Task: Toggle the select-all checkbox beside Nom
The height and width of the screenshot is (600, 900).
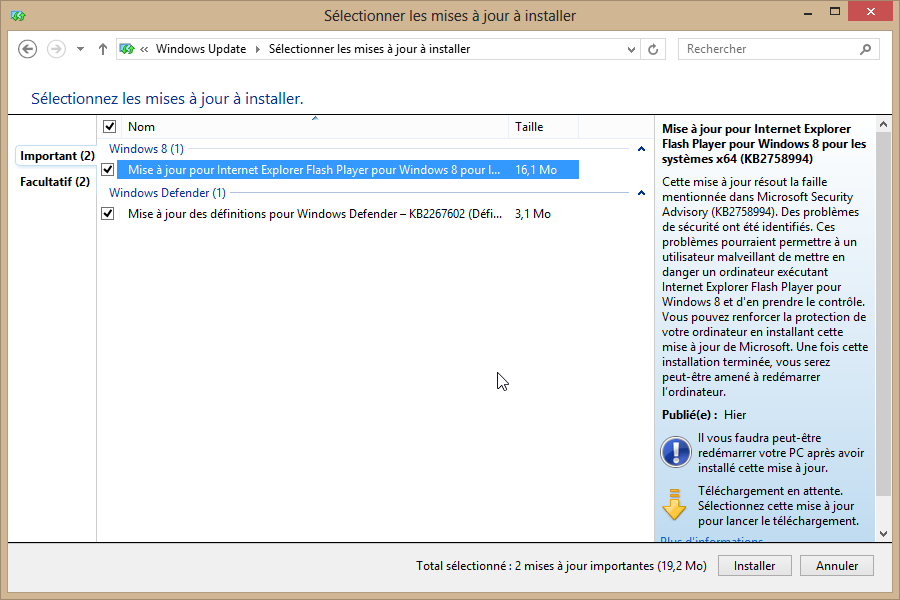Action: 109,126
